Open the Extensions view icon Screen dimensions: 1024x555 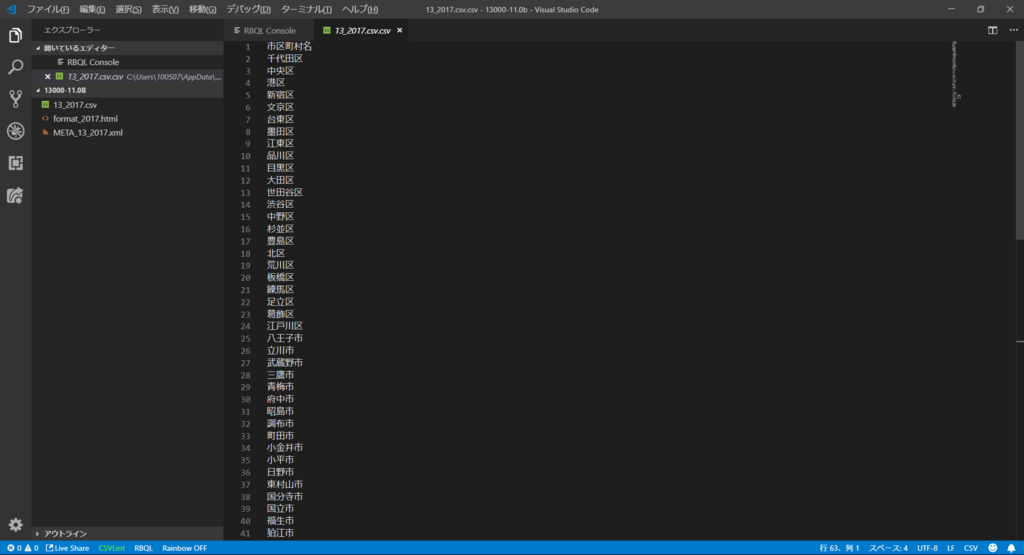(x=16, y=163)
